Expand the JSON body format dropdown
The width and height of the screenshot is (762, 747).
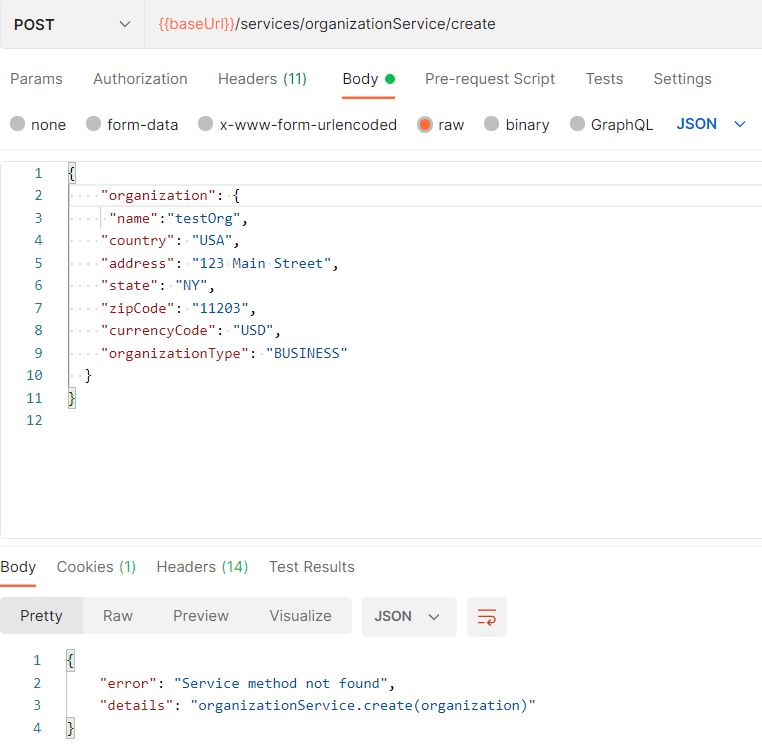point(711,124)
